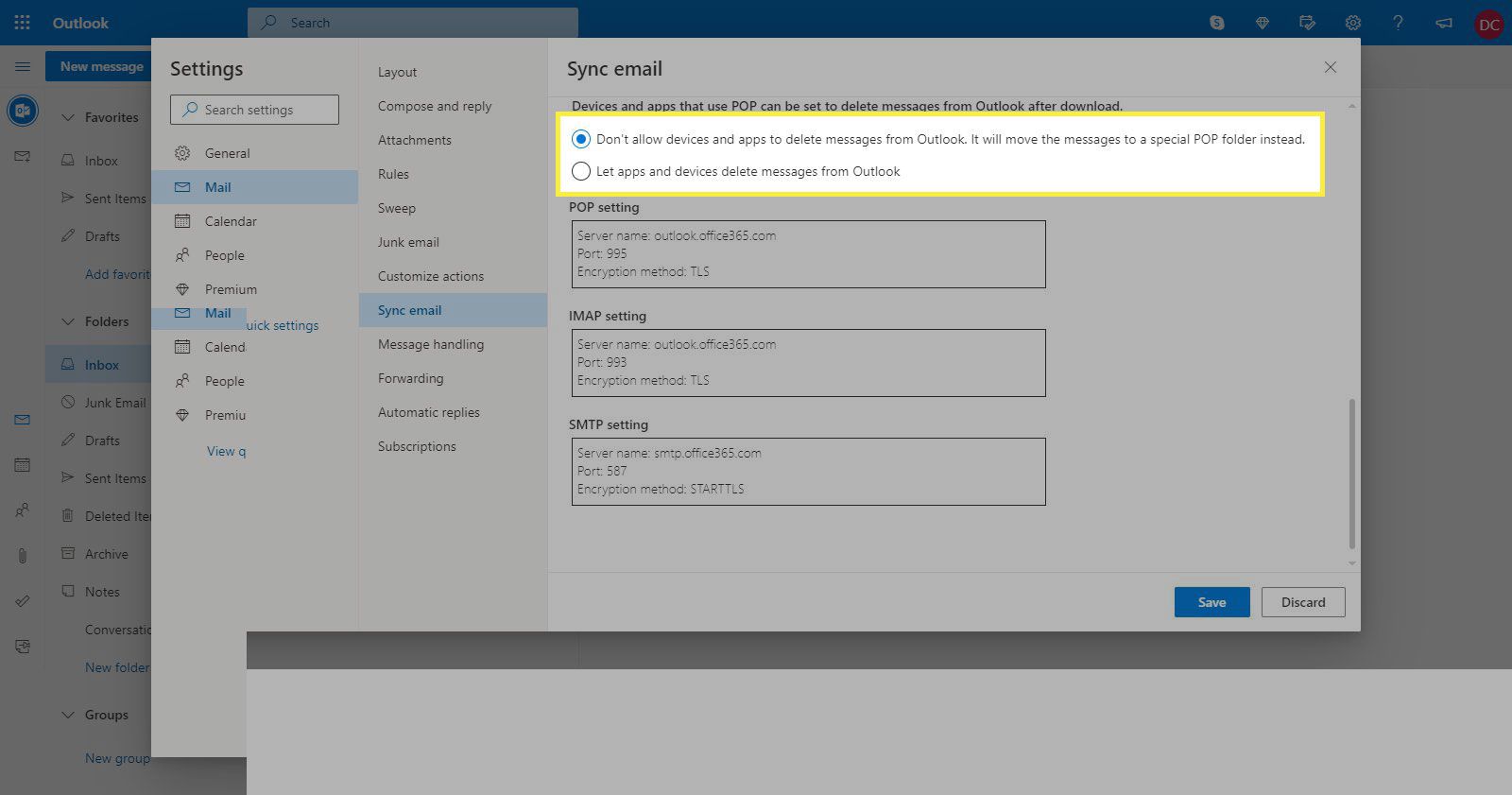Click the New folder link
The height and width of the screenshot is (795, 1512).
[x=117, y=667]
